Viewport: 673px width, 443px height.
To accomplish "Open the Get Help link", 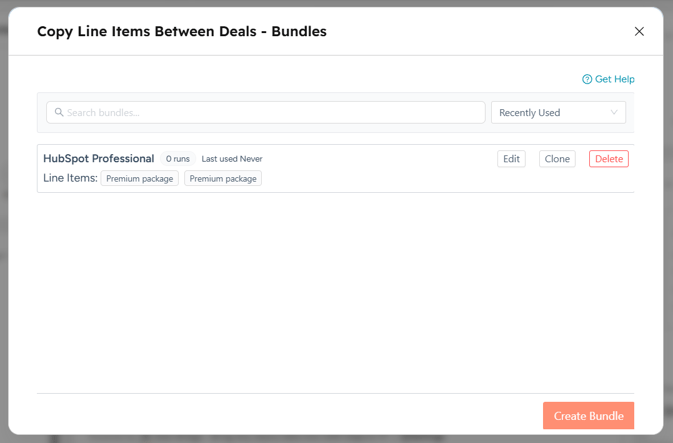I will click(608, 79).
